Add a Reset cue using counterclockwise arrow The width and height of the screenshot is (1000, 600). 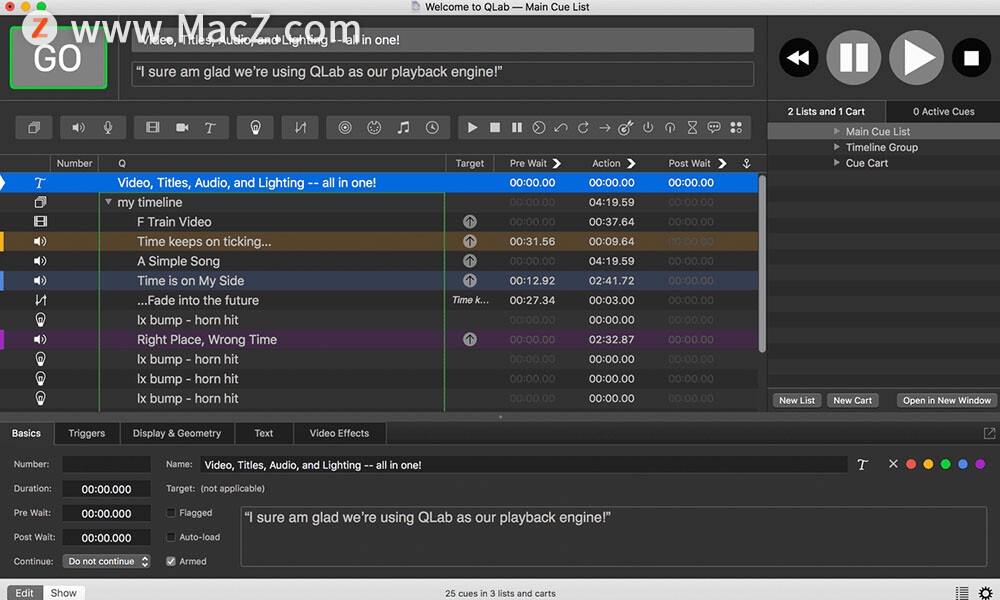pyautogui.click(x=561, y=128)
